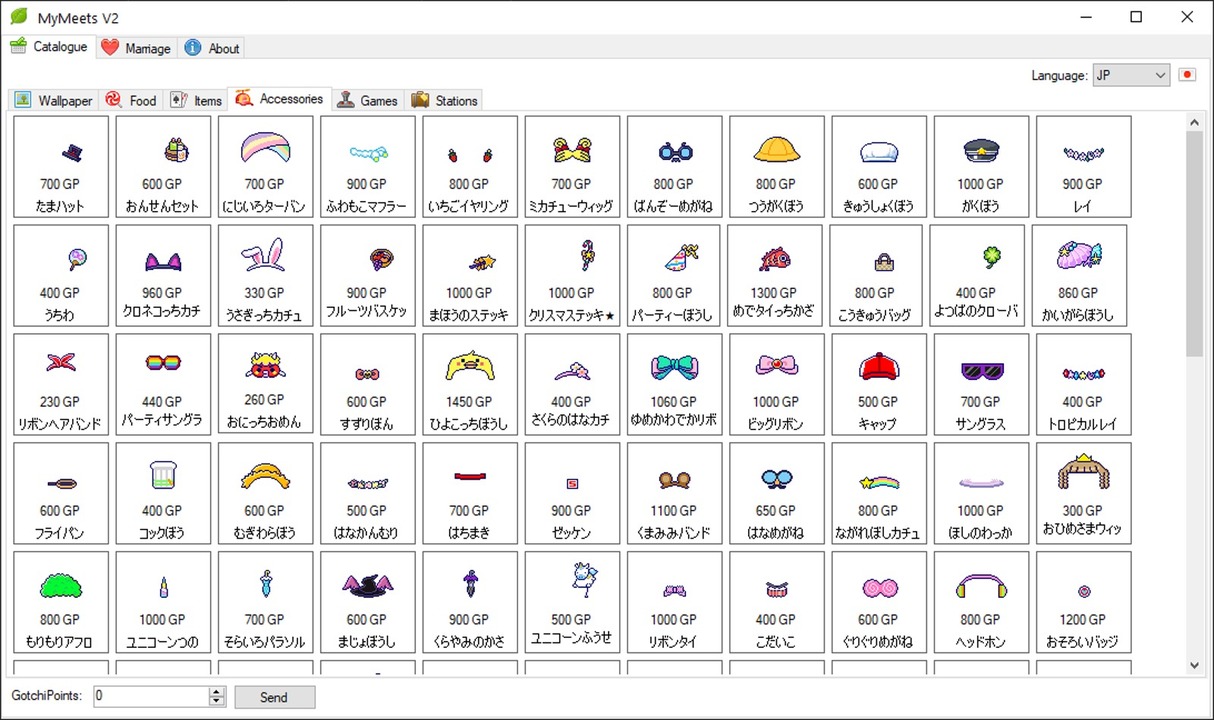Choose the うさぎっちカチュ bunny ears
Screen dimensions: 1214x720
tap(266, 275)
